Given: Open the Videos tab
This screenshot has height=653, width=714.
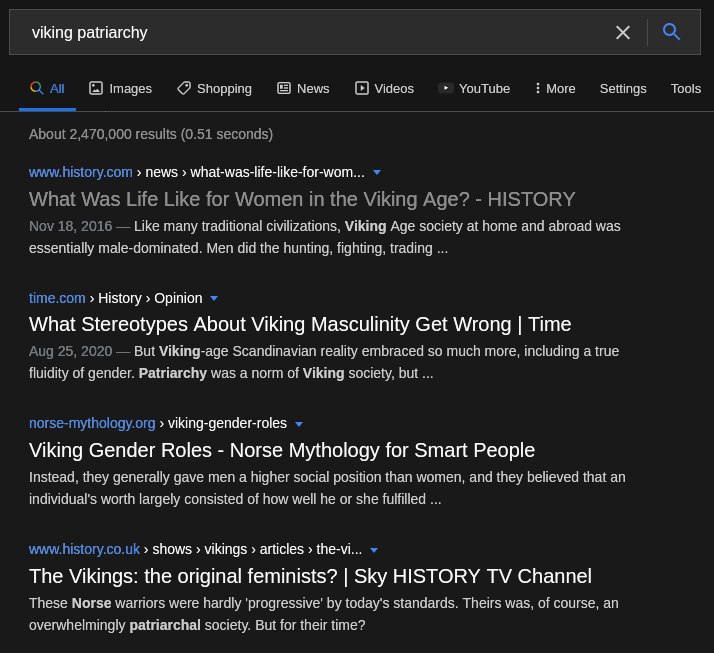Looking at the screenshot, I should click(384, 88).
